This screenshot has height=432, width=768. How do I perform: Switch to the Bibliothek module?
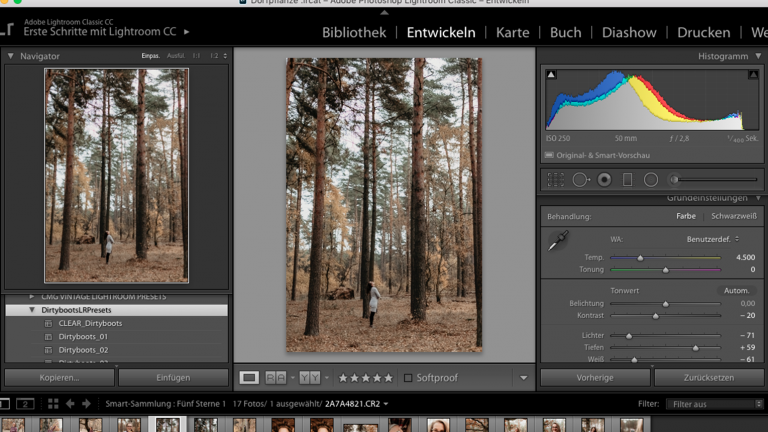pos(354,32)
